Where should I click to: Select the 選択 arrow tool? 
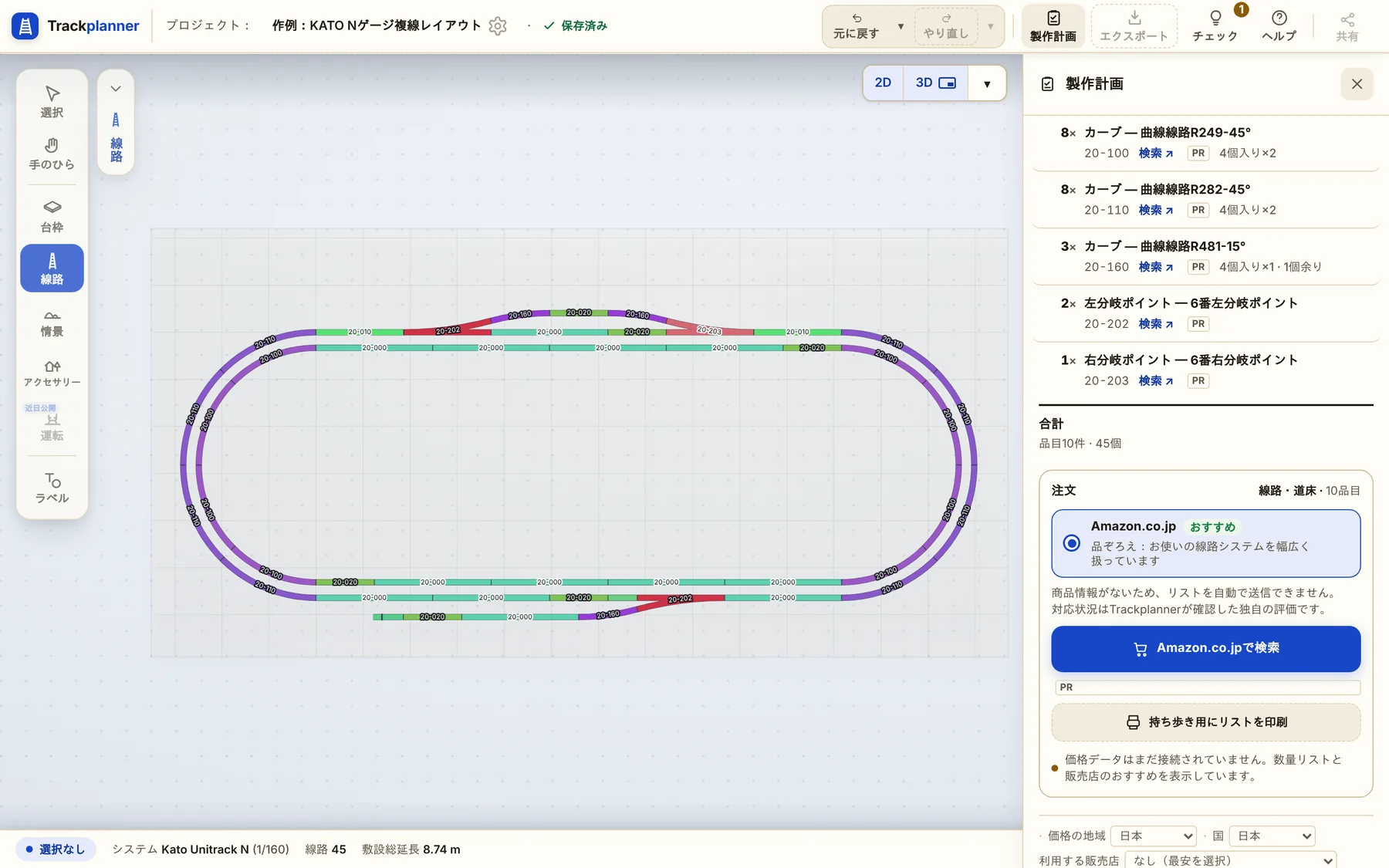[52, 102]
